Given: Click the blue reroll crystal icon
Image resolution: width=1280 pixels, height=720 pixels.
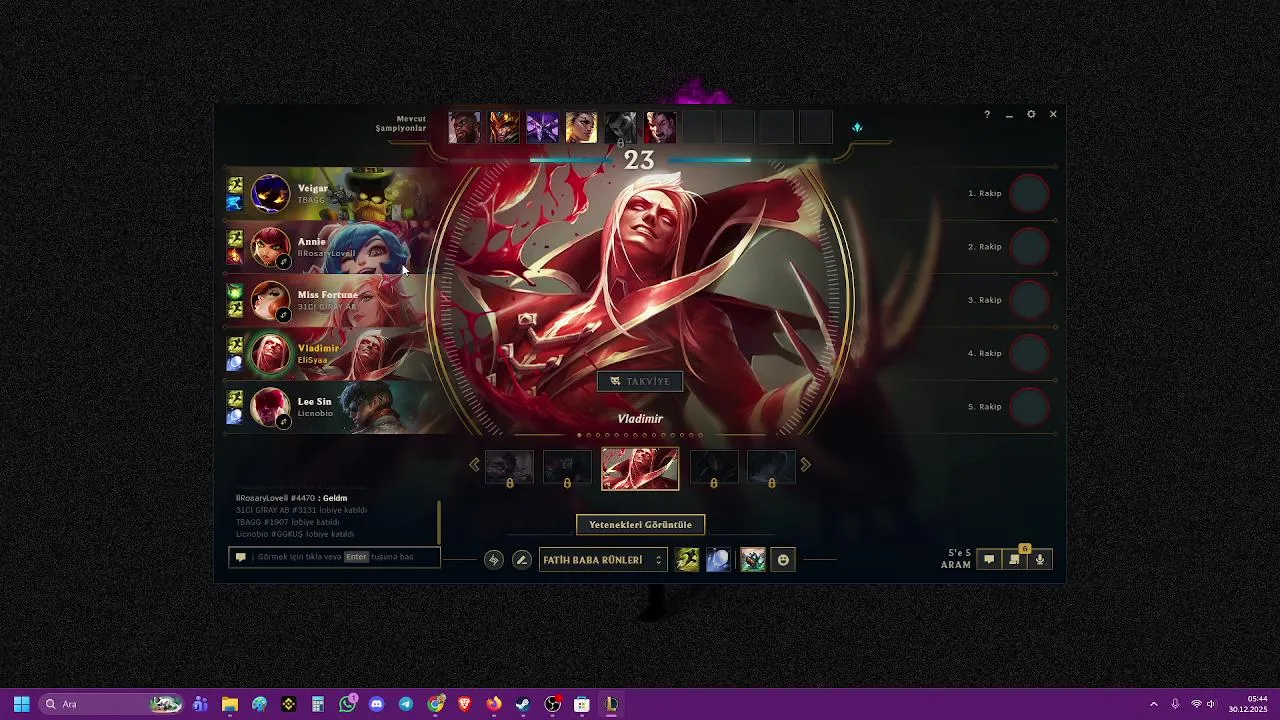Looking at the screenshot, I should [x=857, y=127].
